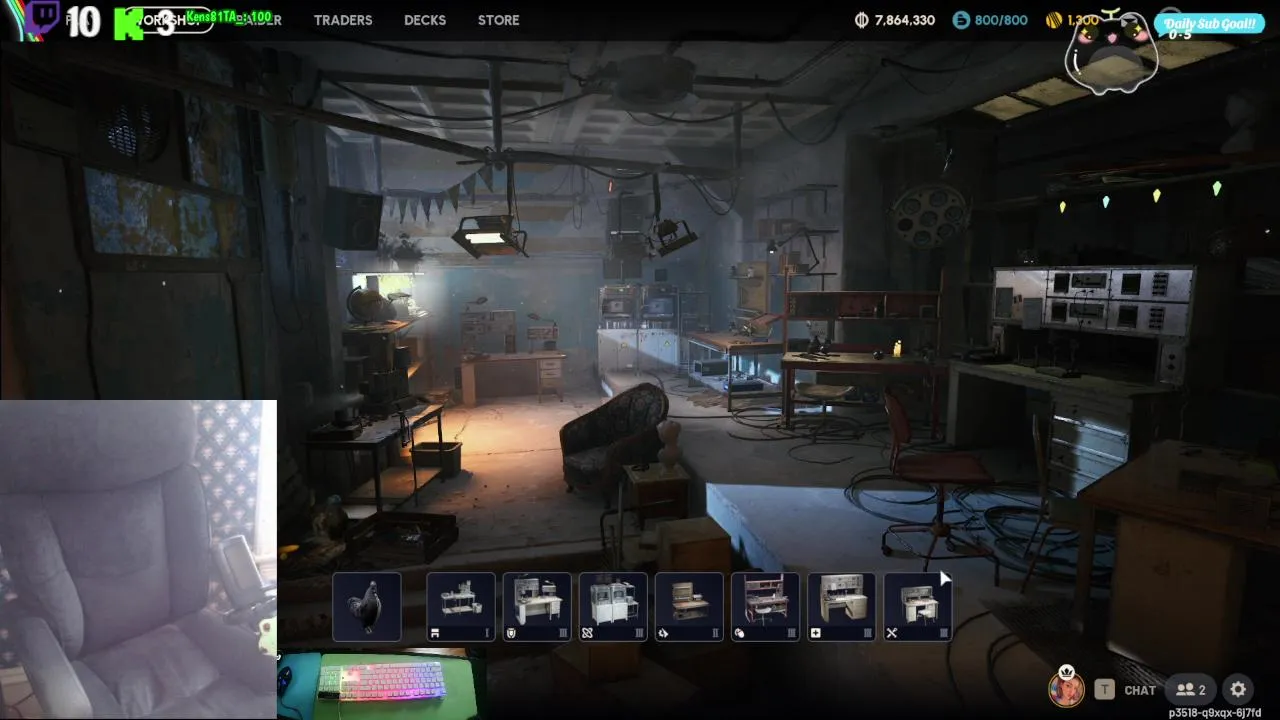Click the session code p3518-q9xqx-6j7fd

pos(1215,713)
